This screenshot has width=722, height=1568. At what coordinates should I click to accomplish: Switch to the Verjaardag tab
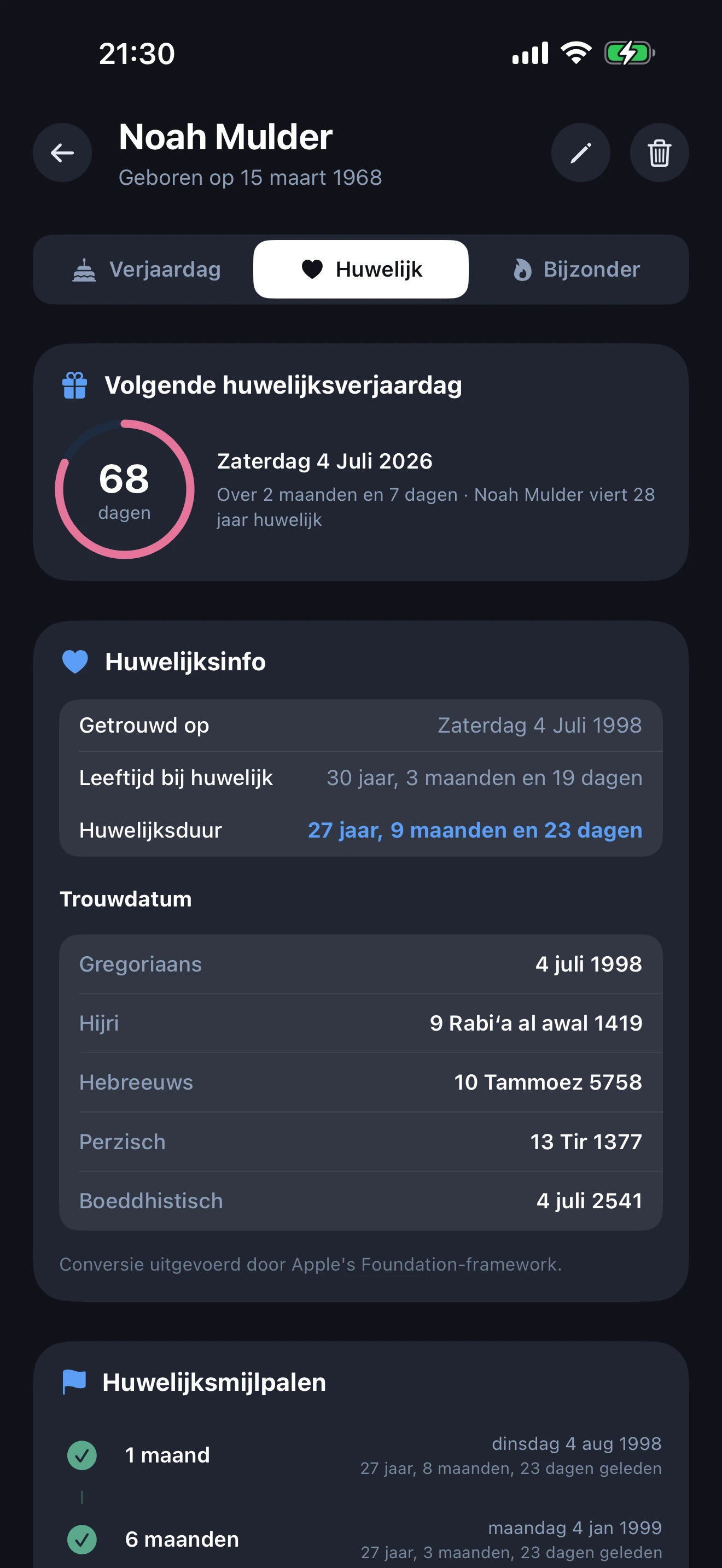pyautogui.click(x=146, y=270)
